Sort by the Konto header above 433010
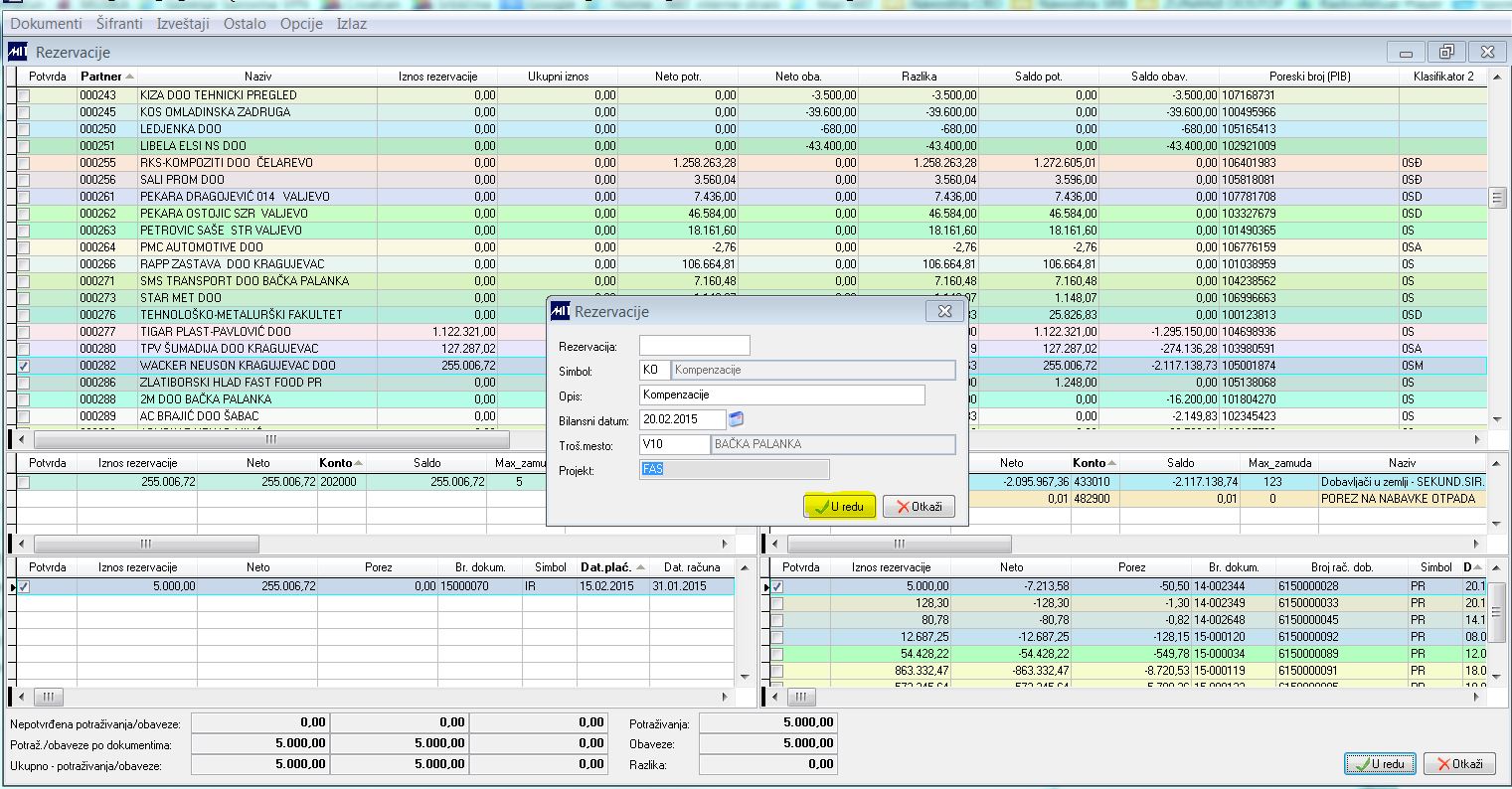The image size is (1512, 789). (x=1094, y=463)
